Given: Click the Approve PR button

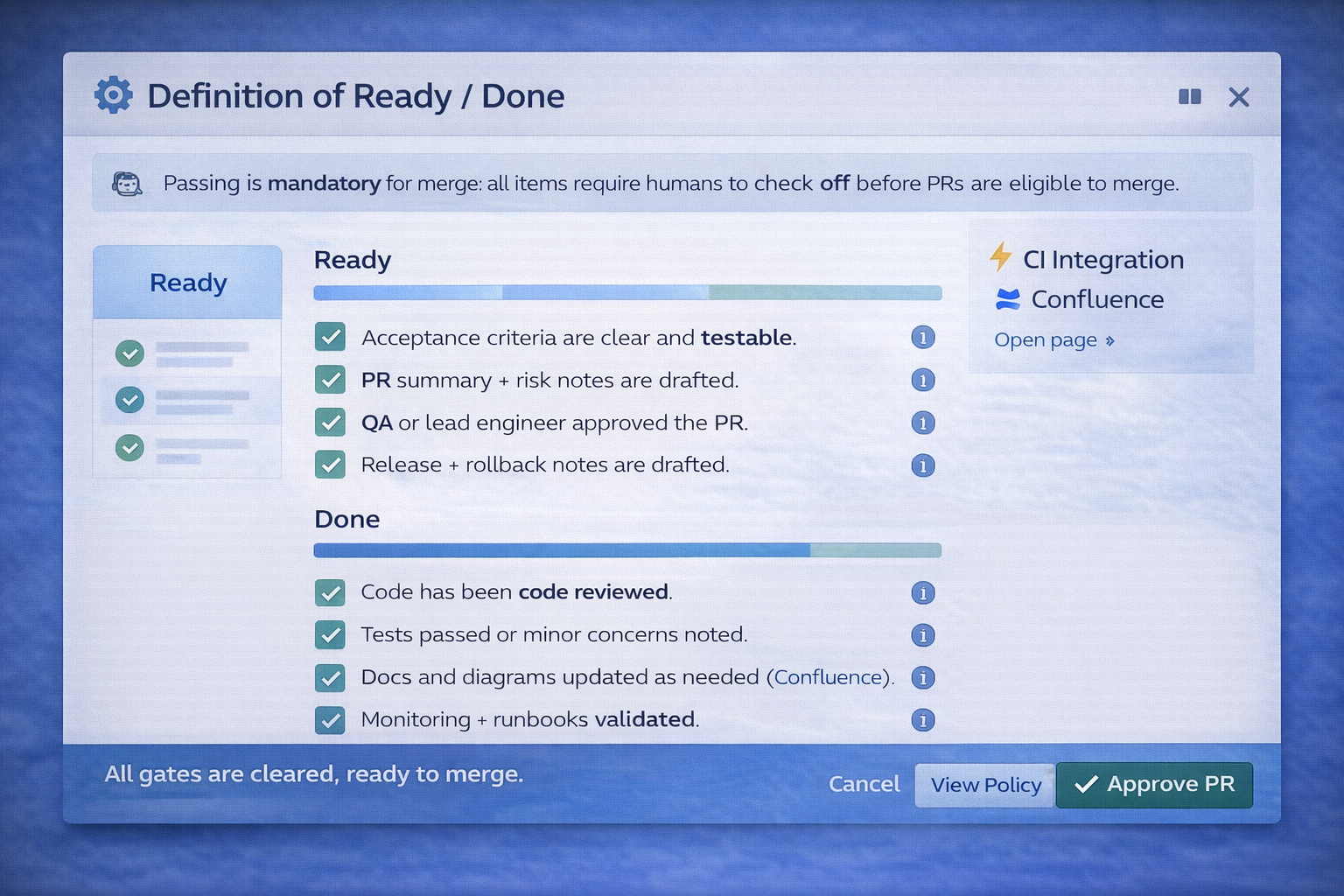Looking at the screenshot, I should coord(1154,785).
